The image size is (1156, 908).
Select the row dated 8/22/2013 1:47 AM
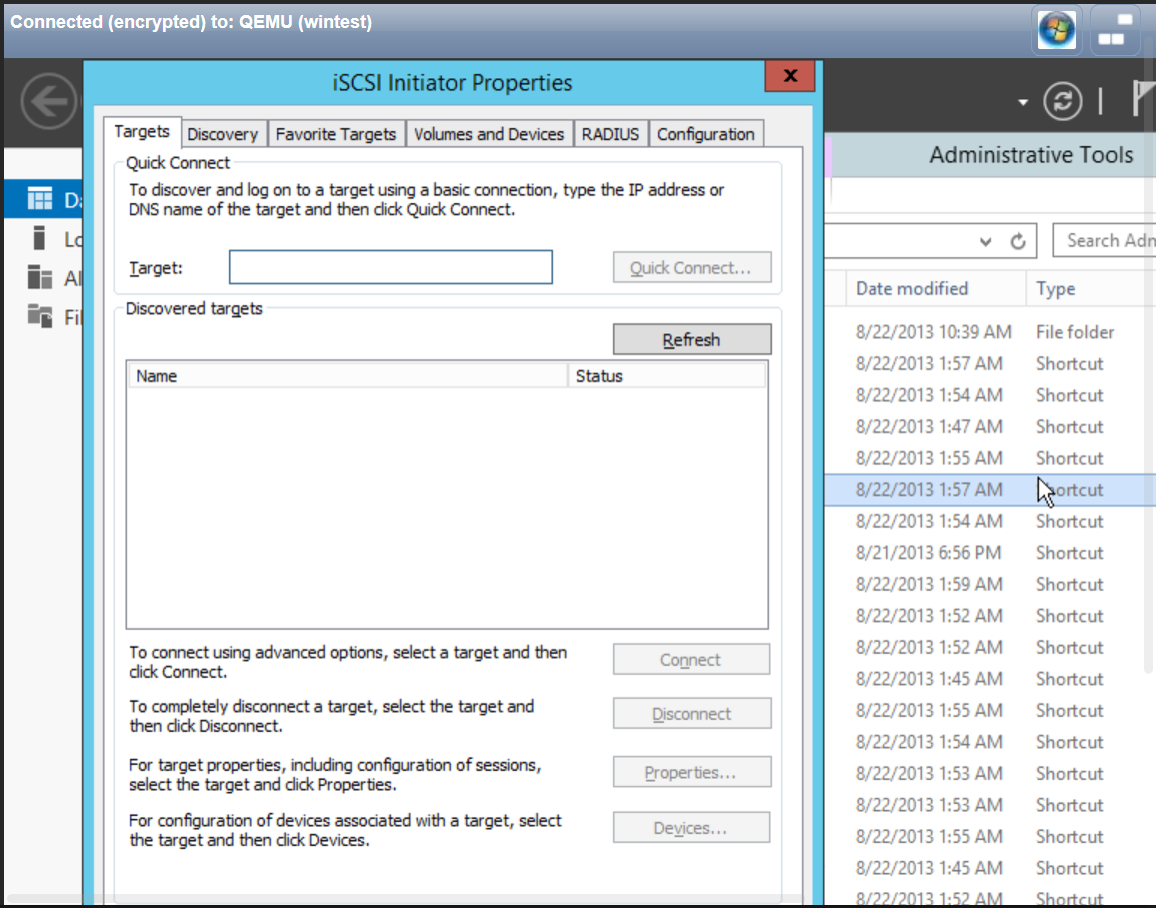click(x=990, y=427)
